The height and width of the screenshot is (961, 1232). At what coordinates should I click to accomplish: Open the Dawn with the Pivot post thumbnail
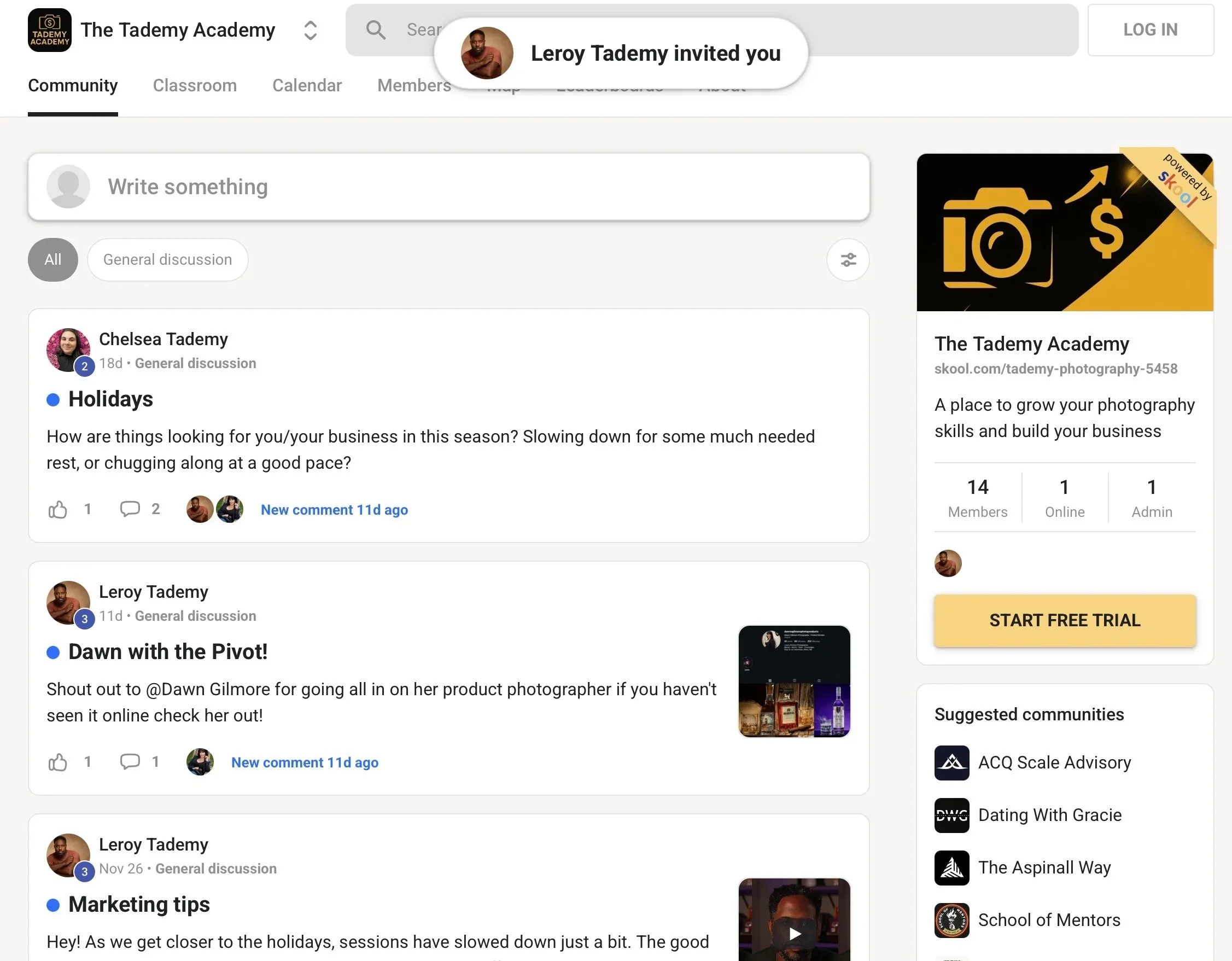794,681
